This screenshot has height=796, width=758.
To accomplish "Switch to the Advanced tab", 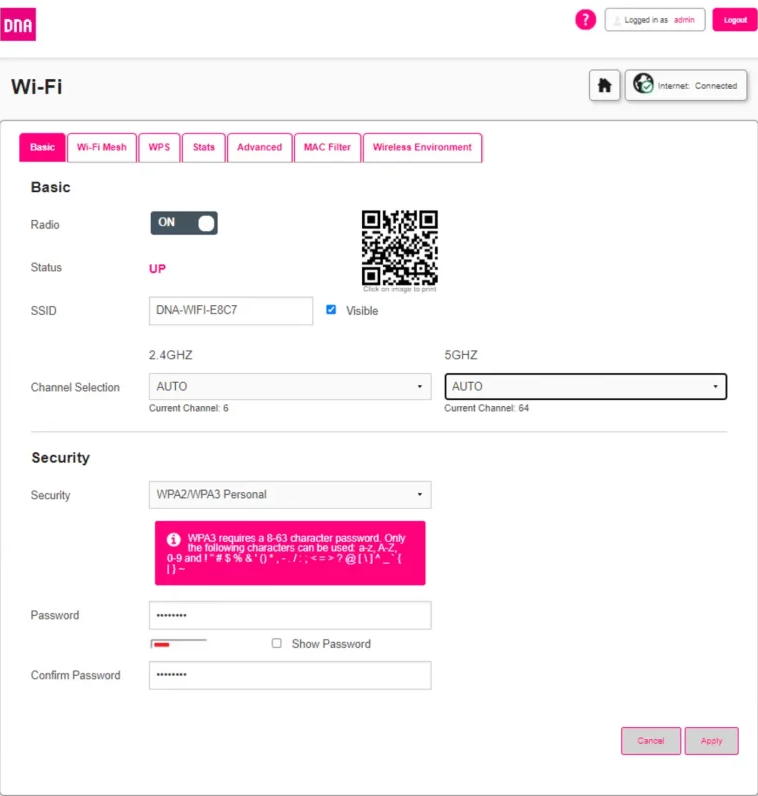I will 259,147.
